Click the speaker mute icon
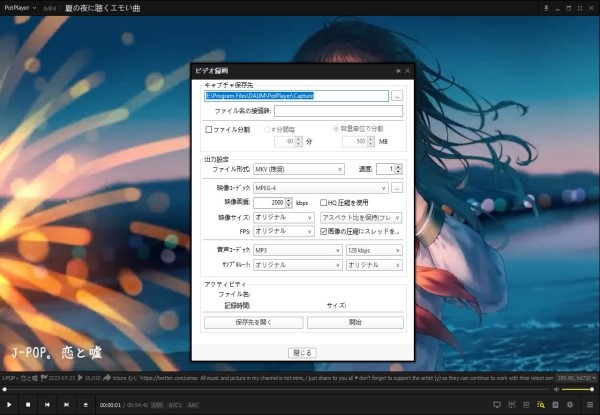Viewport: 600px width, 415px height. pos(556,389)
